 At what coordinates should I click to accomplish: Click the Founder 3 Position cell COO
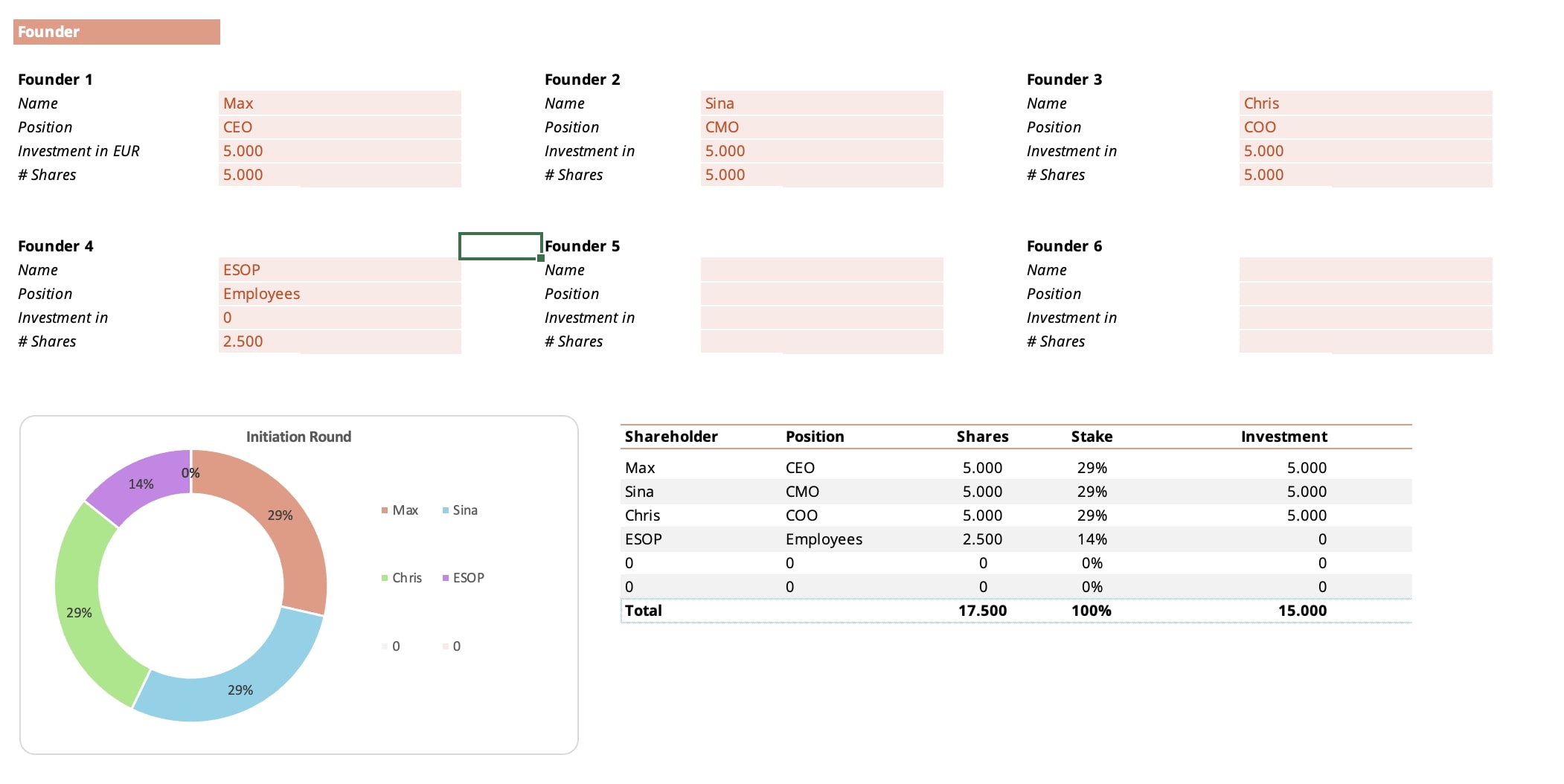(x=1365, y=127)
